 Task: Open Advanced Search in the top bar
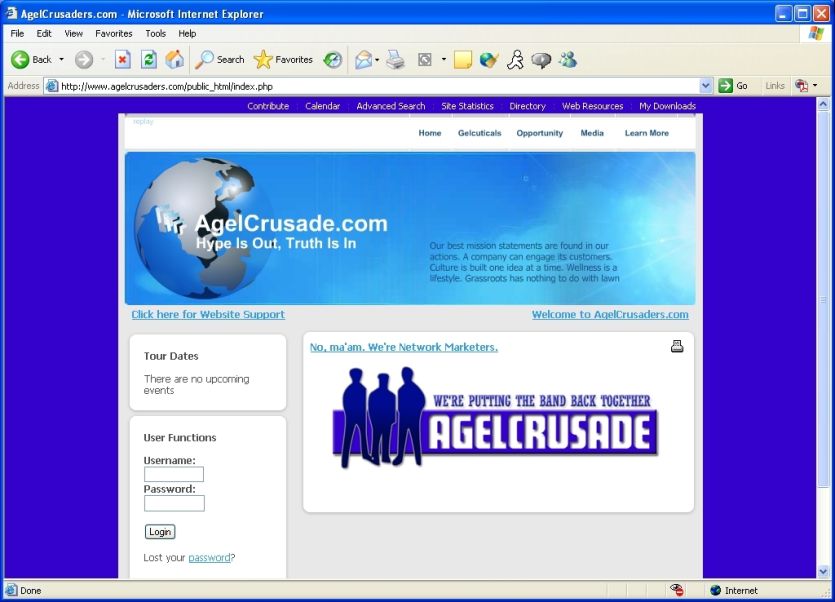(x=390, y=106)
